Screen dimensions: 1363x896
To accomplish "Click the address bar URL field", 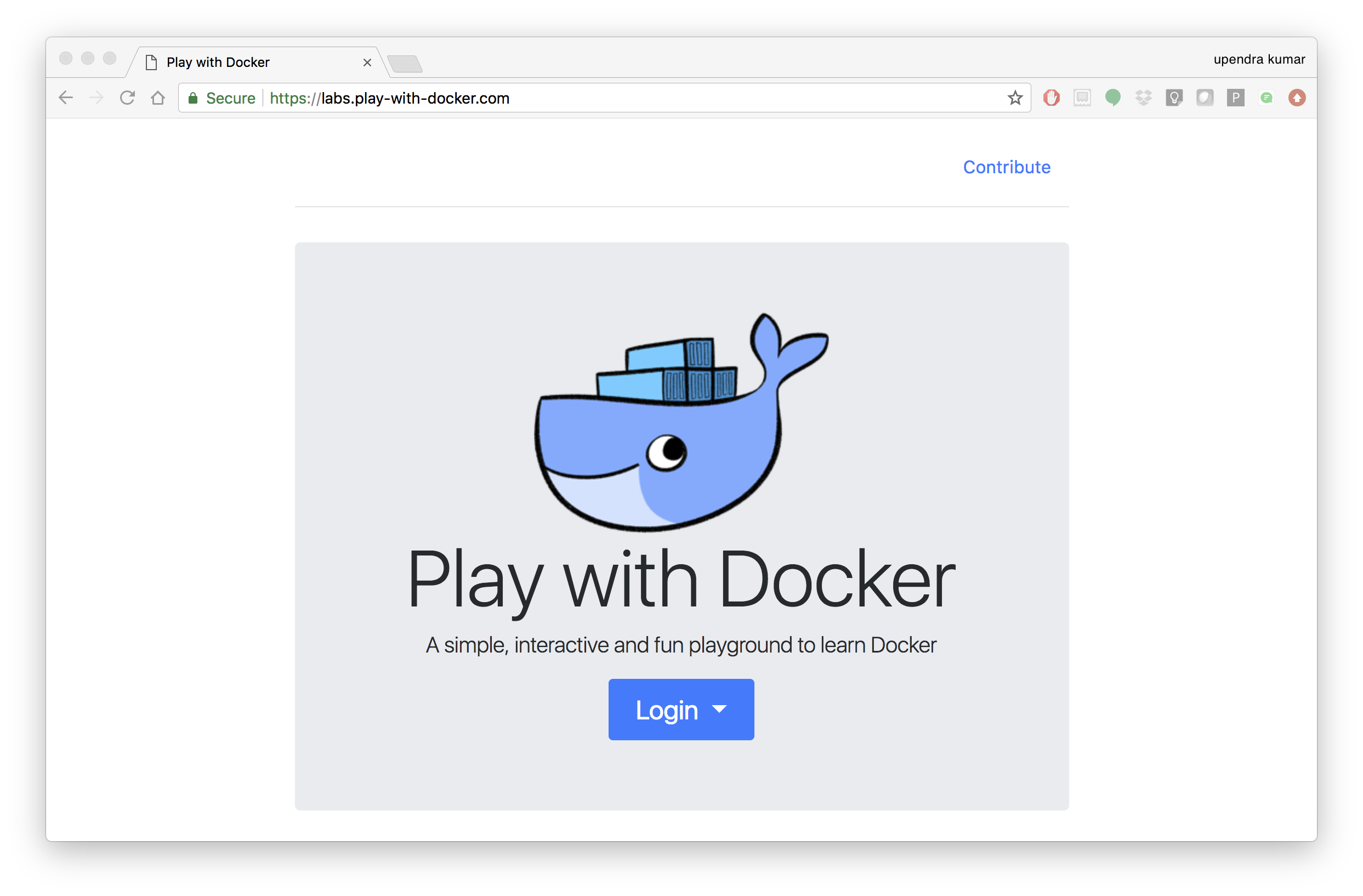I will [604, 98].
